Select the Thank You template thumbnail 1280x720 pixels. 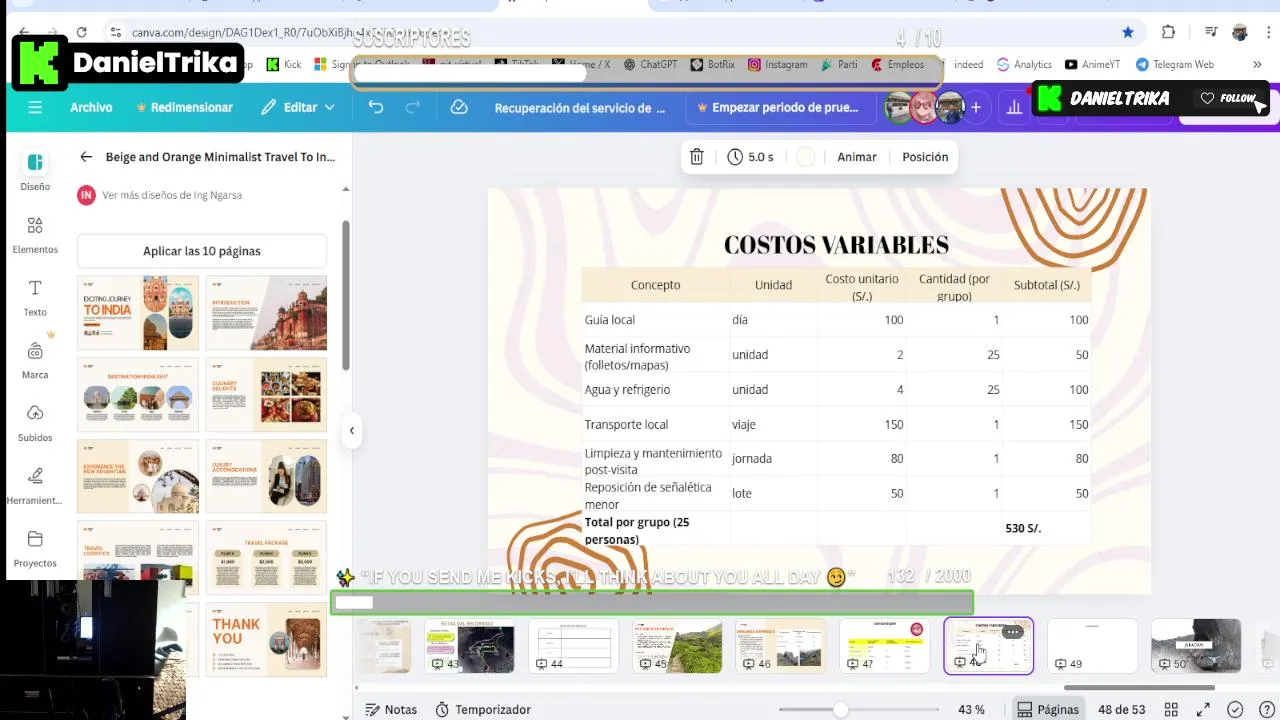click(266, 640)
